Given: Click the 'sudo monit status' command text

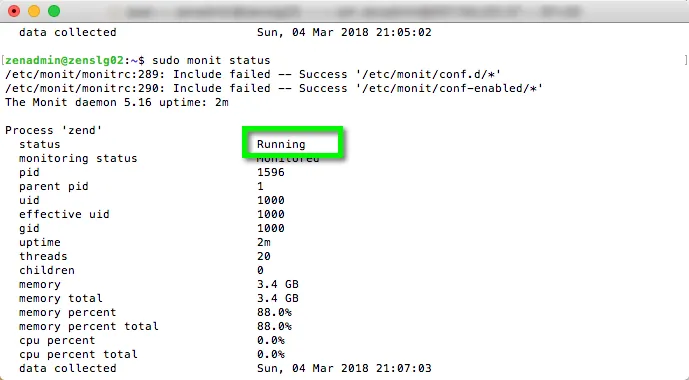Looking at the screenshot, I should pyautogui.click(x=211, y=60).
